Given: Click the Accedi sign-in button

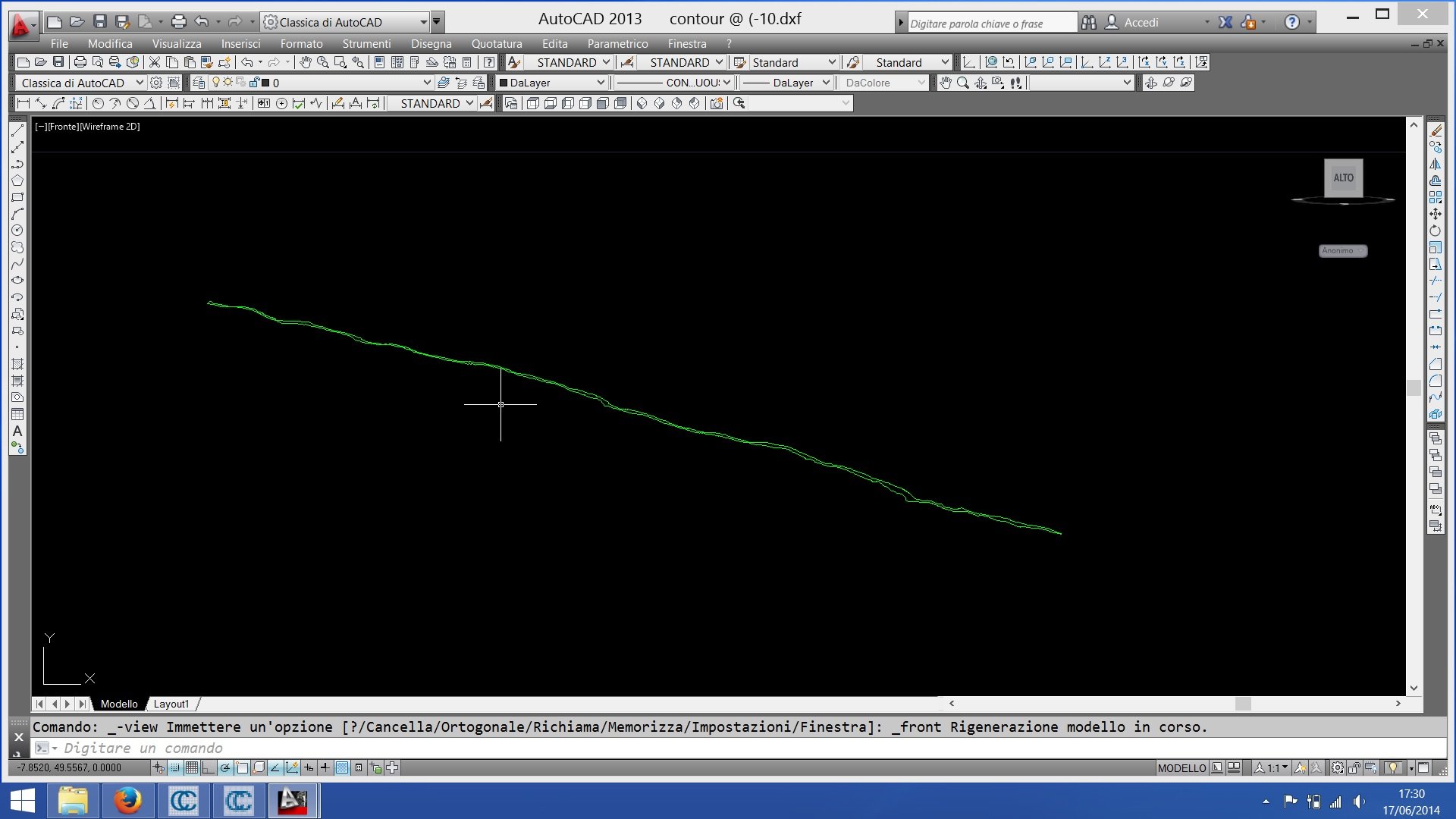Looking at the screenshot, I should pyautogui.click(x=1141, y=23).
